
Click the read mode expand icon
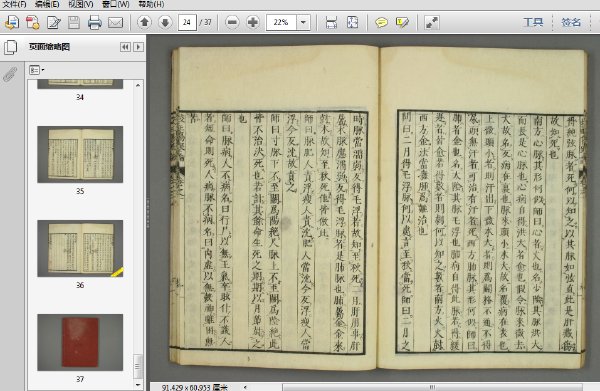(x=432, y=23)
